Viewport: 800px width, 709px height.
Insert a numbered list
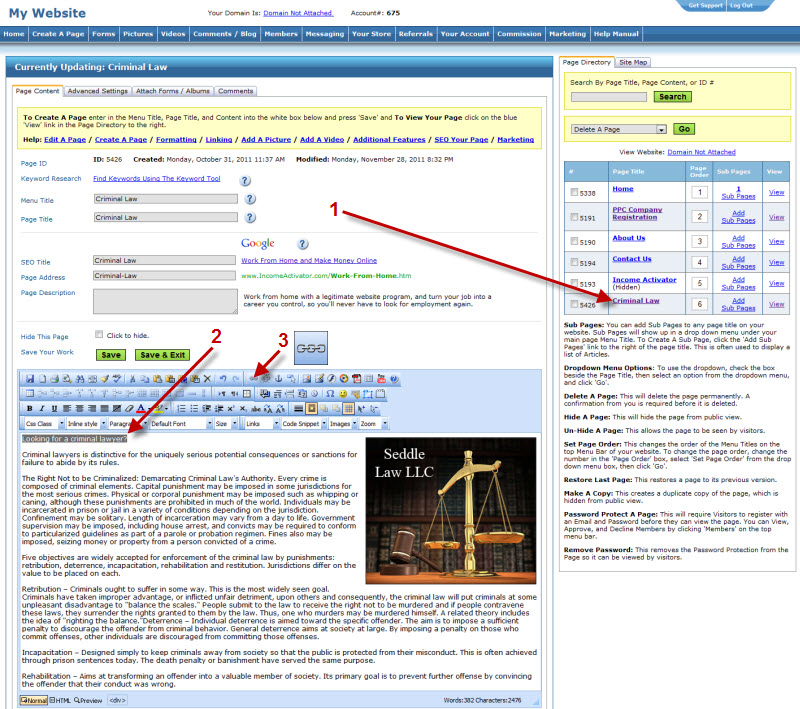pos(182,409)
